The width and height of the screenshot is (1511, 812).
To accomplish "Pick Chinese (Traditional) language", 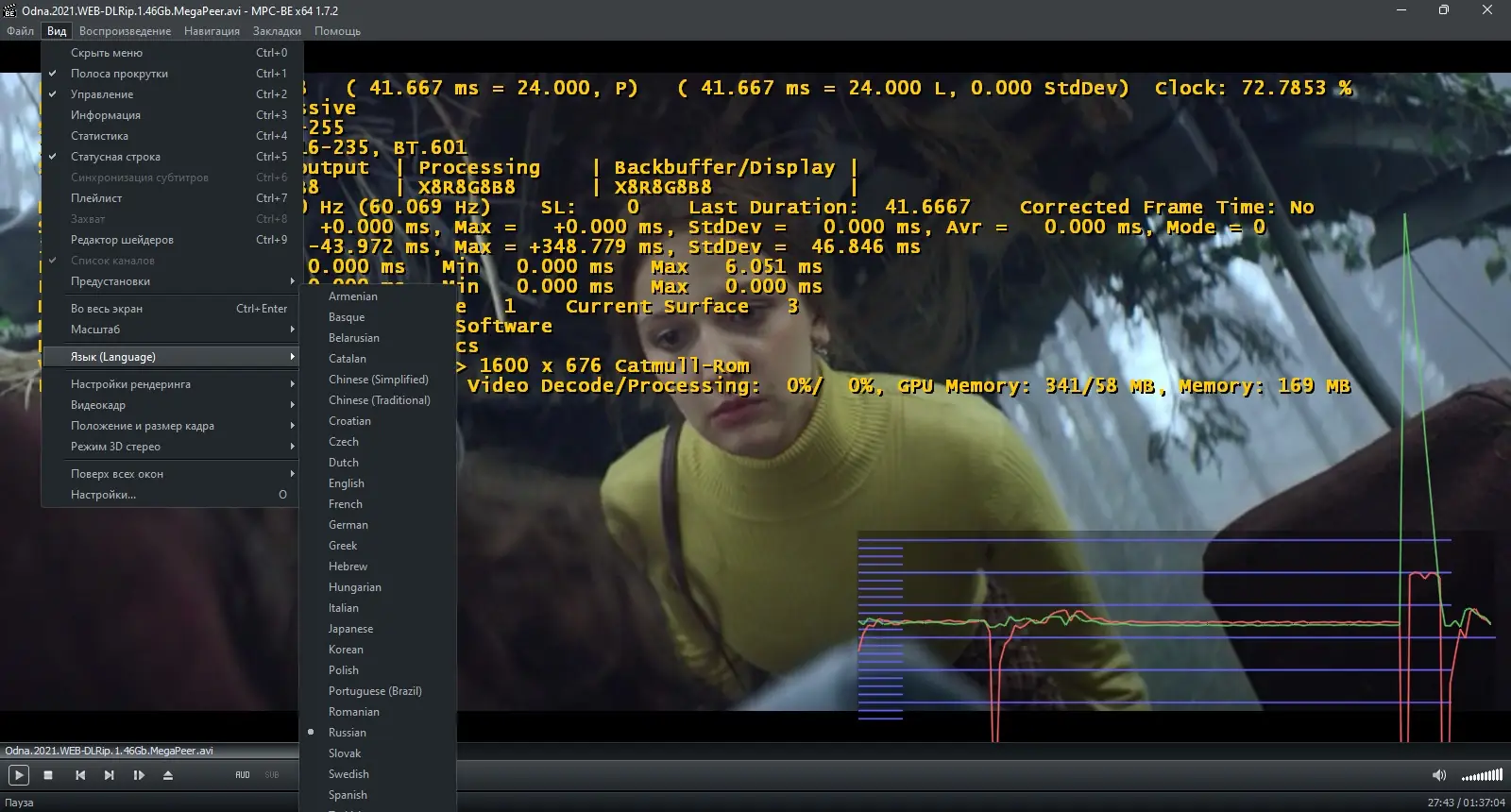I will point(378,400).
